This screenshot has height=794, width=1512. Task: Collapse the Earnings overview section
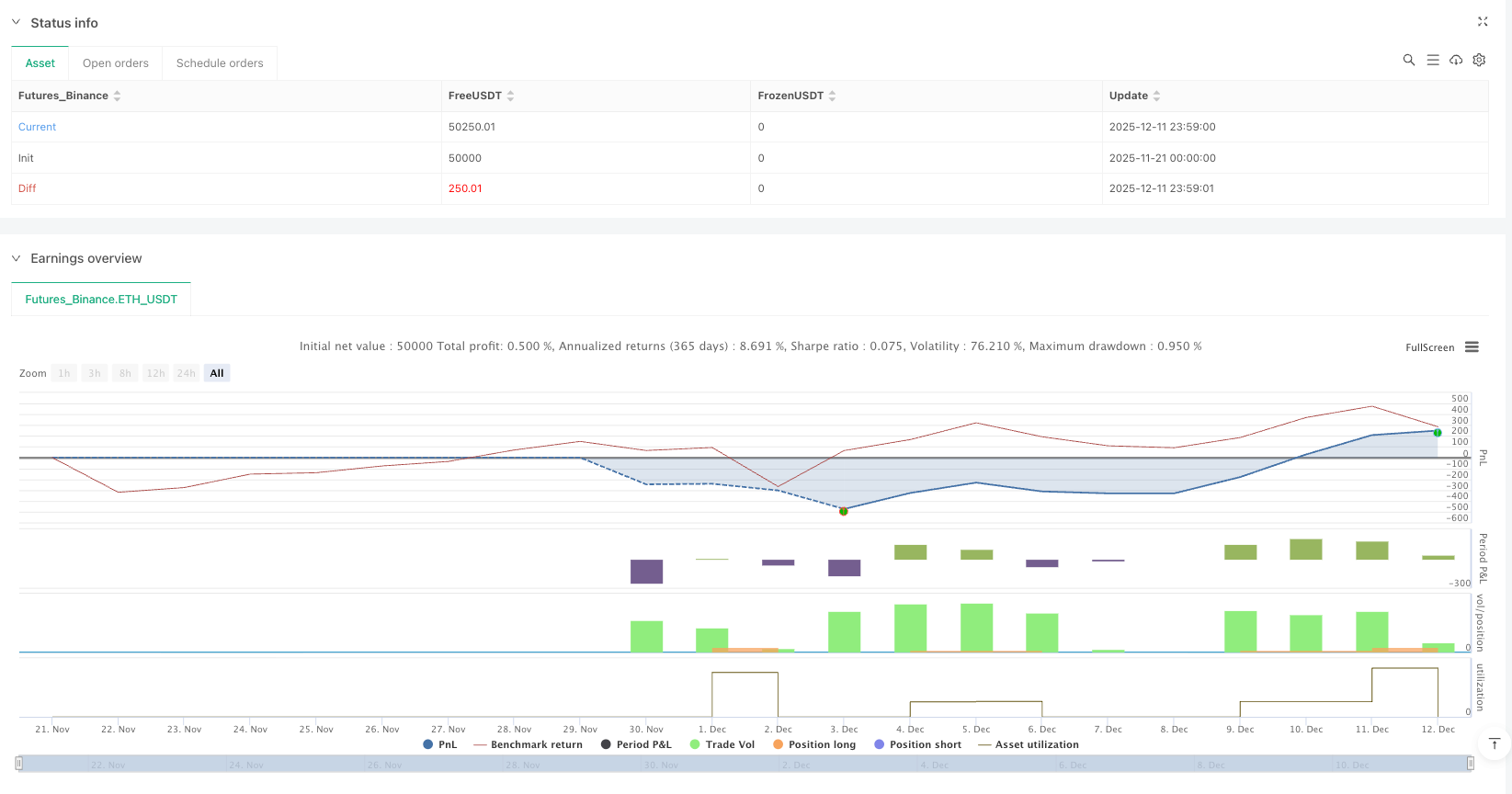pos(16,258)
